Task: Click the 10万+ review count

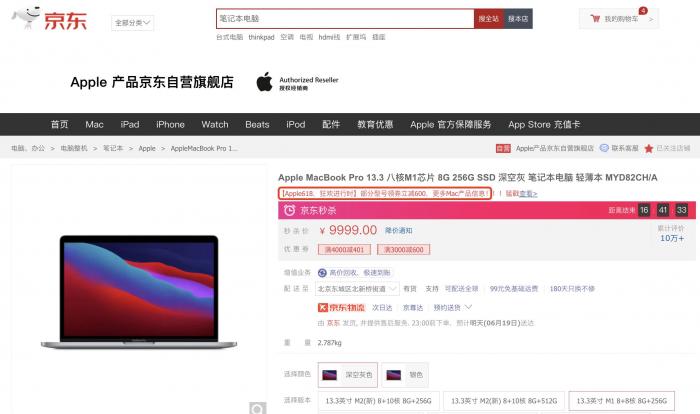Action: click(x=672, y=238)
